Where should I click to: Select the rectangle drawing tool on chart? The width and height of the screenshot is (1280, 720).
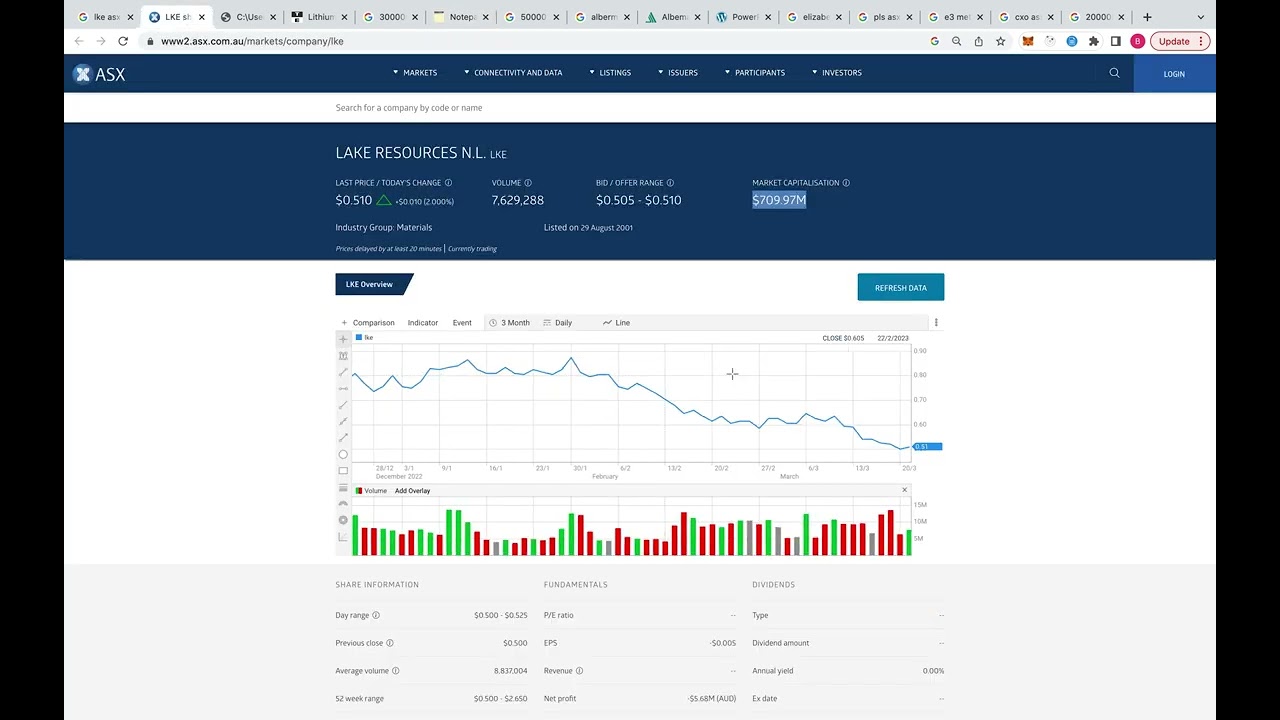coord(343,471)
